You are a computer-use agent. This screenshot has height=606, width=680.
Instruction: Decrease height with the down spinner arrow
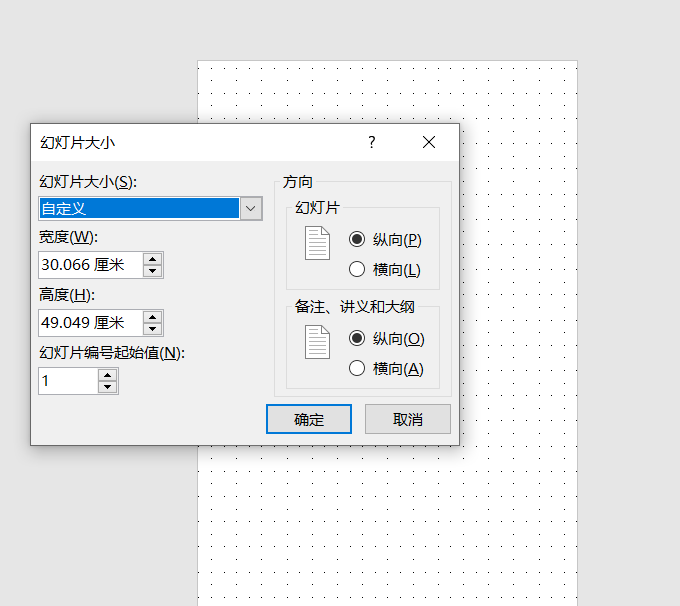pos(152,329)
